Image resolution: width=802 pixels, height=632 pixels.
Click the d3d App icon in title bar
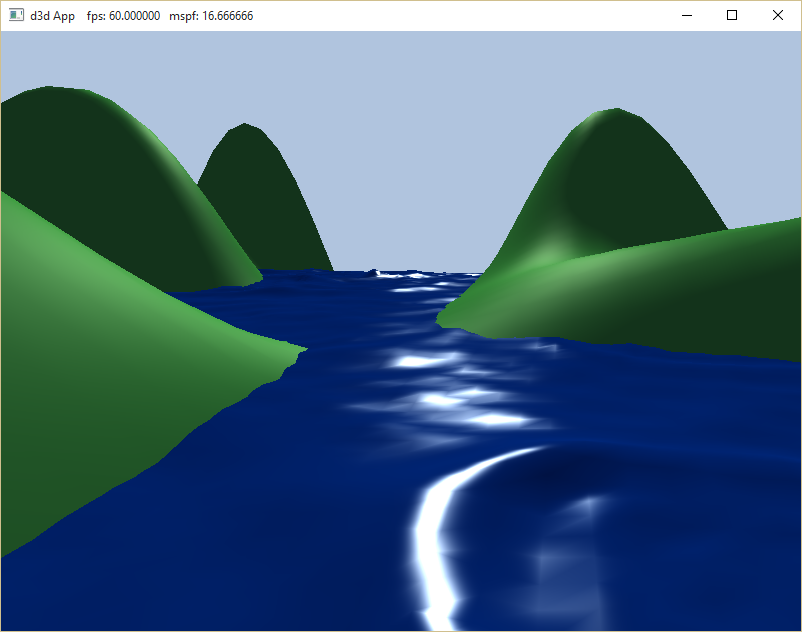(17, 16)
